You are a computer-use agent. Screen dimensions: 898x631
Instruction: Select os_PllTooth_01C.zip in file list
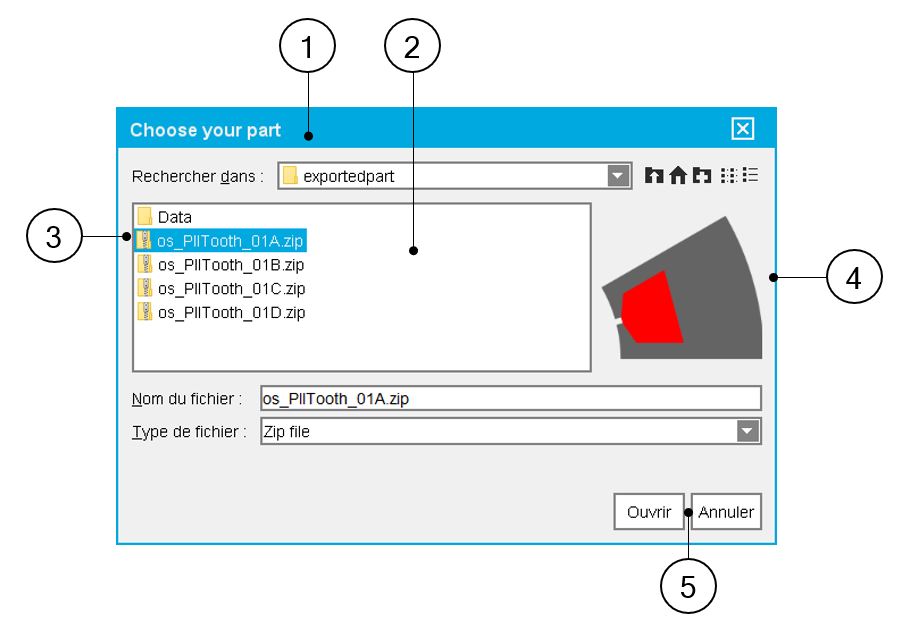(220, 289)
